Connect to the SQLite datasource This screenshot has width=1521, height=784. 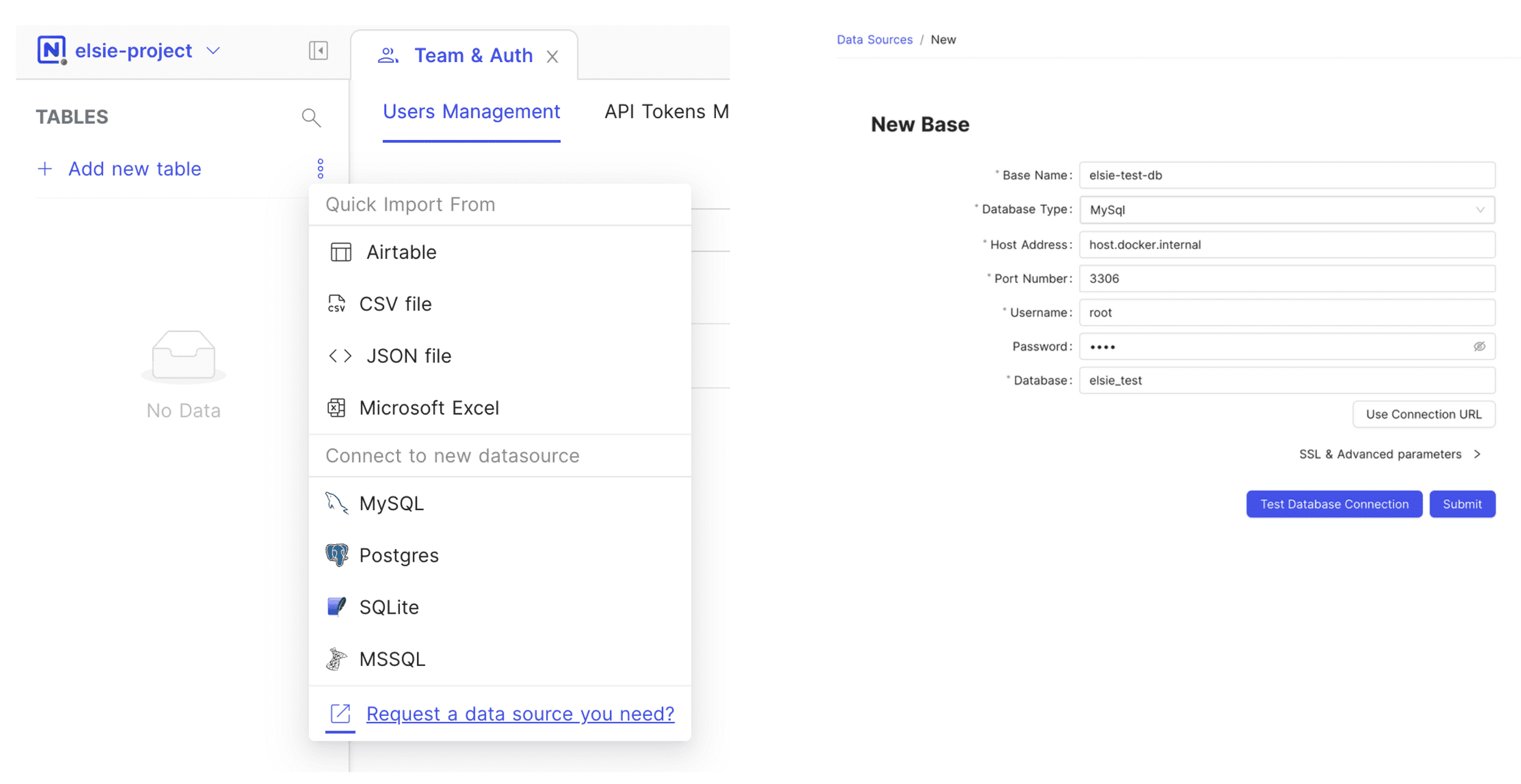pyautogui.click(x=388, y=607)
